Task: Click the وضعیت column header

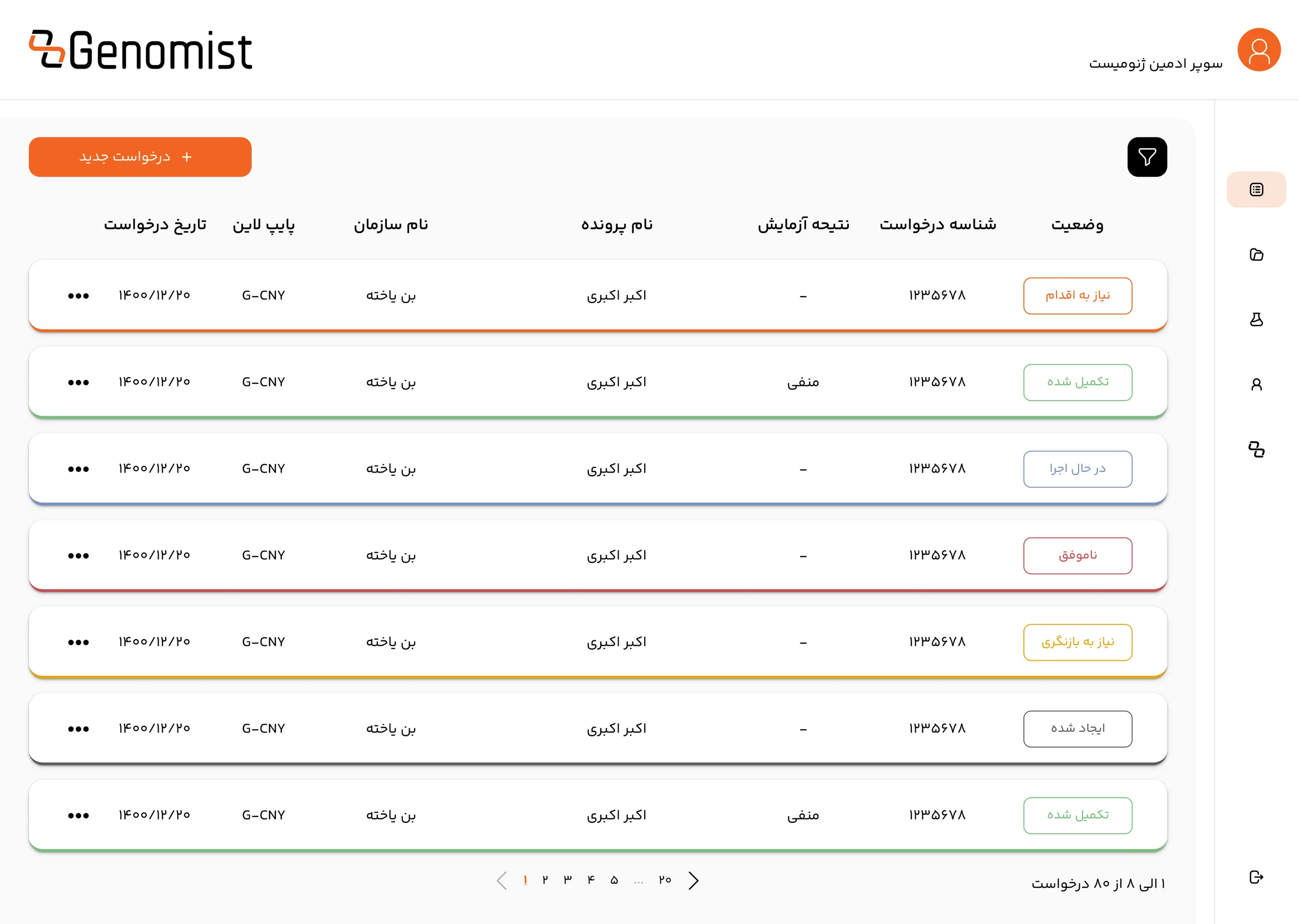Action: click(x=1077, y=224)
